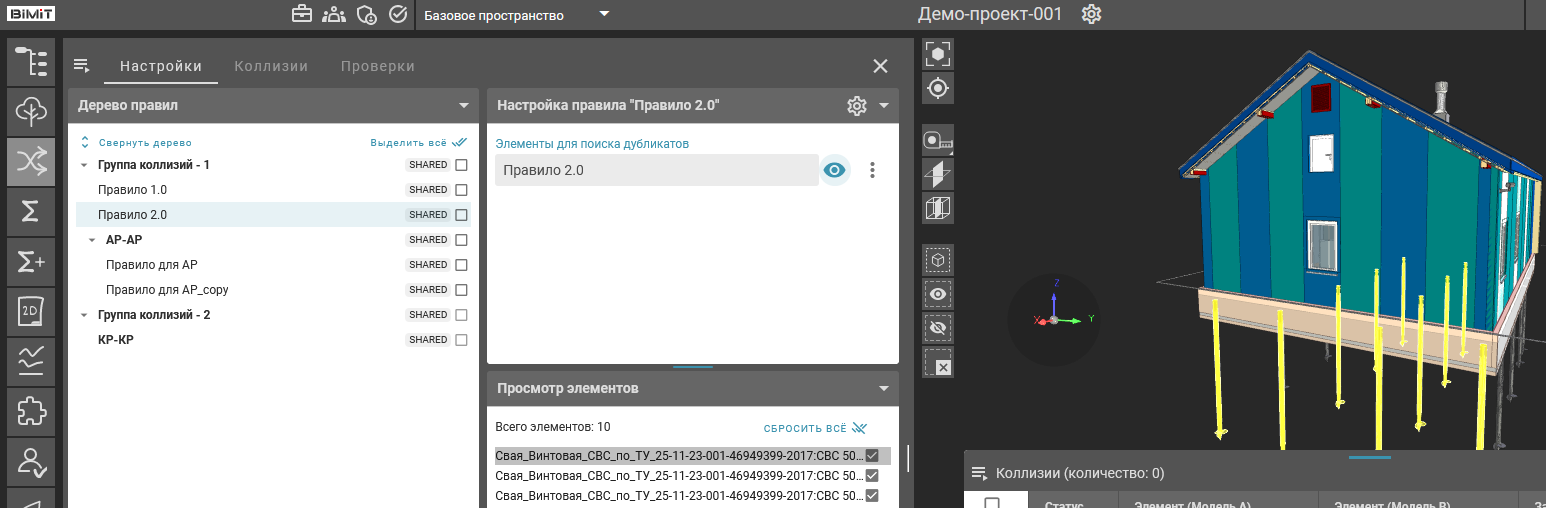Click the zoom-to-fit icon in viewport

(938, 54)
